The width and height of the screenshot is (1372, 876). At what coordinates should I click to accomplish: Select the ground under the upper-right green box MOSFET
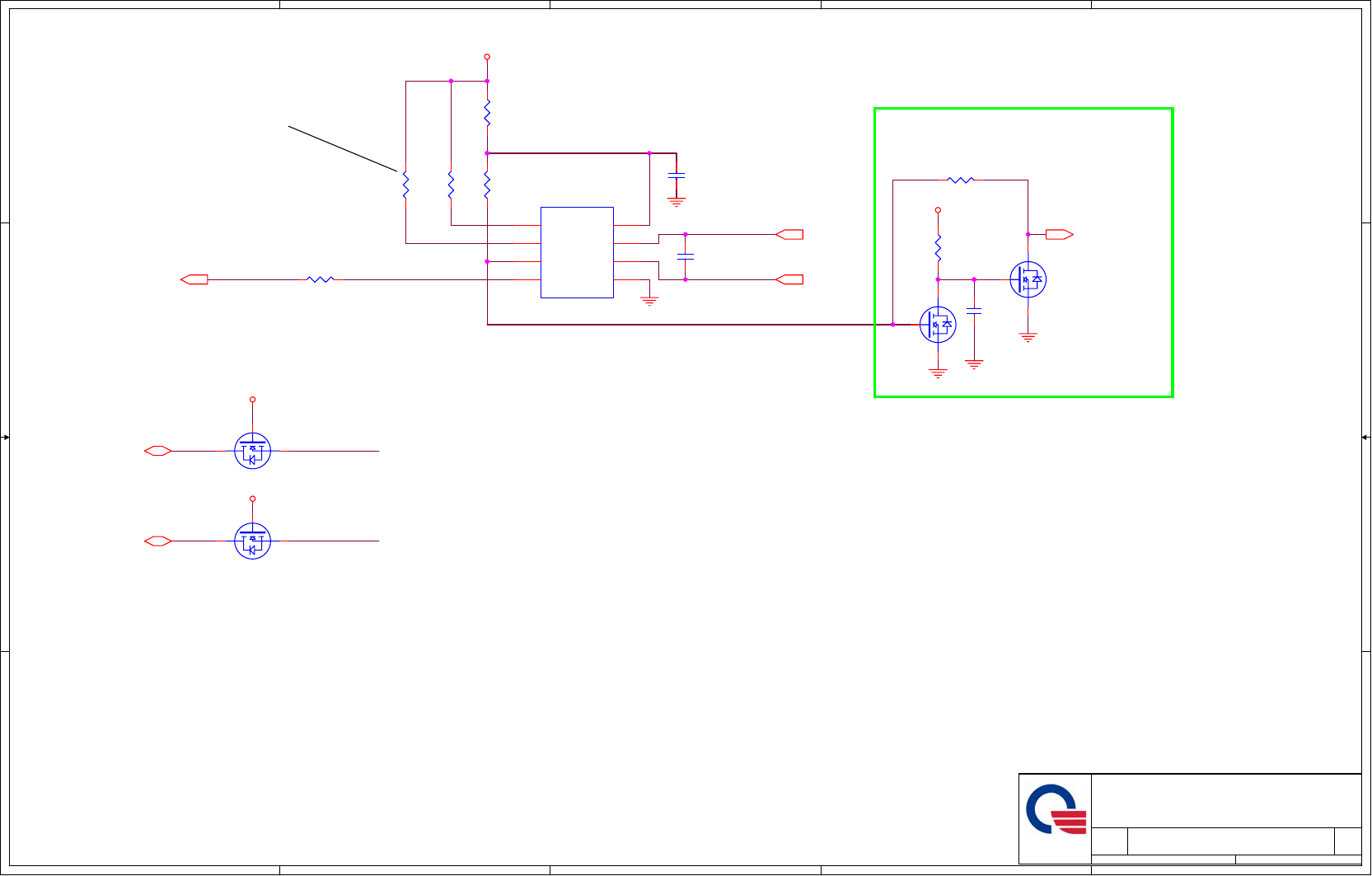1028,337
